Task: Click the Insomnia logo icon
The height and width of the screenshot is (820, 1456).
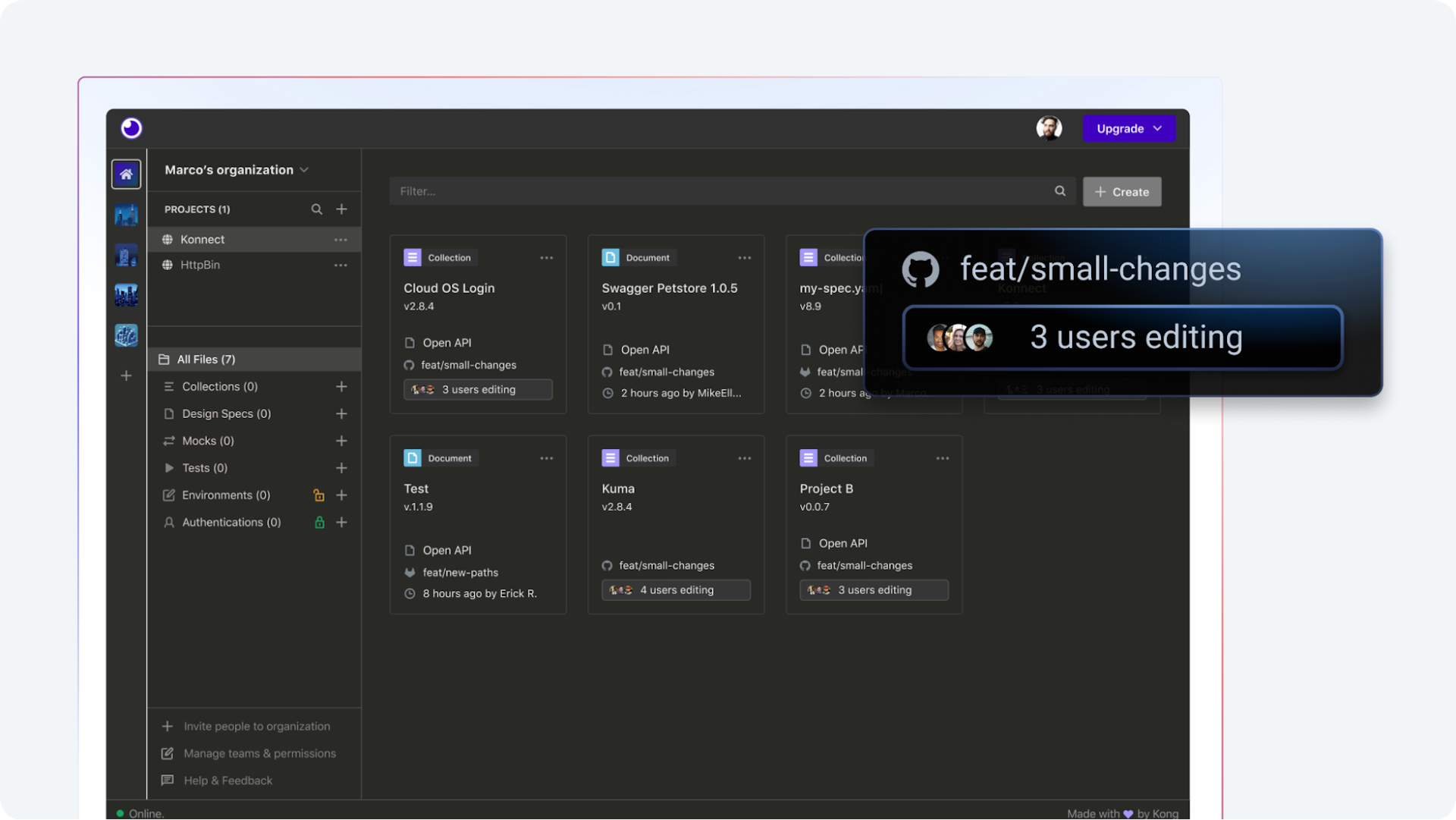Action: coord(131,128)
